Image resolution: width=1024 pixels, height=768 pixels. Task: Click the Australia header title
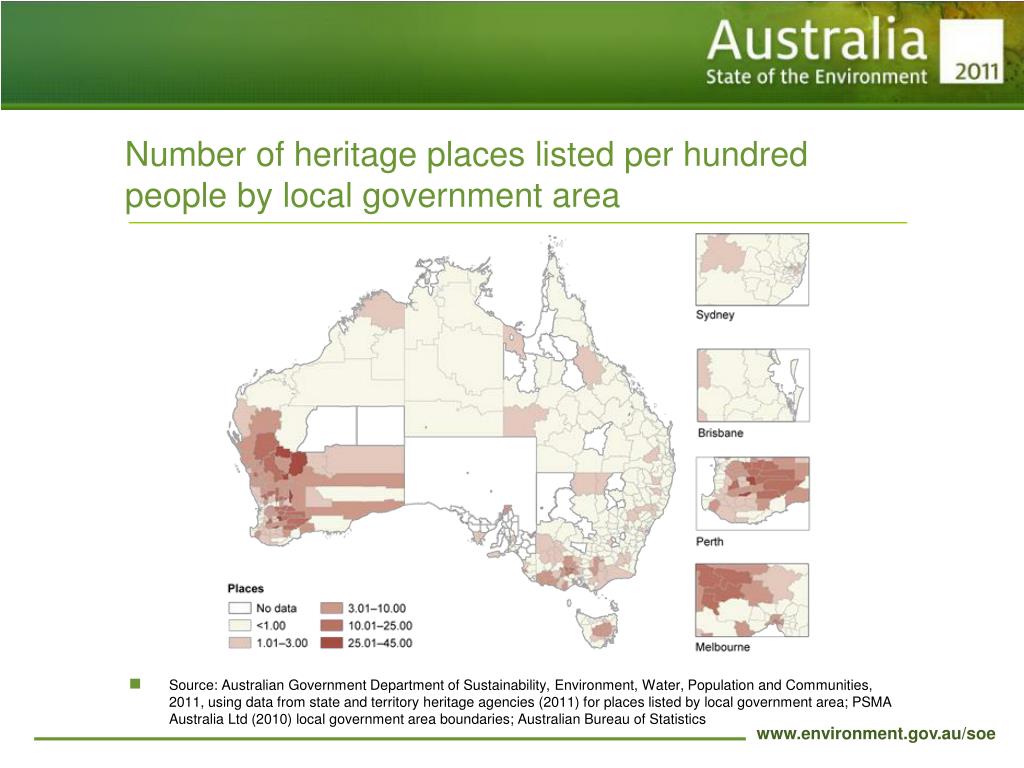[x=816, y=40]
